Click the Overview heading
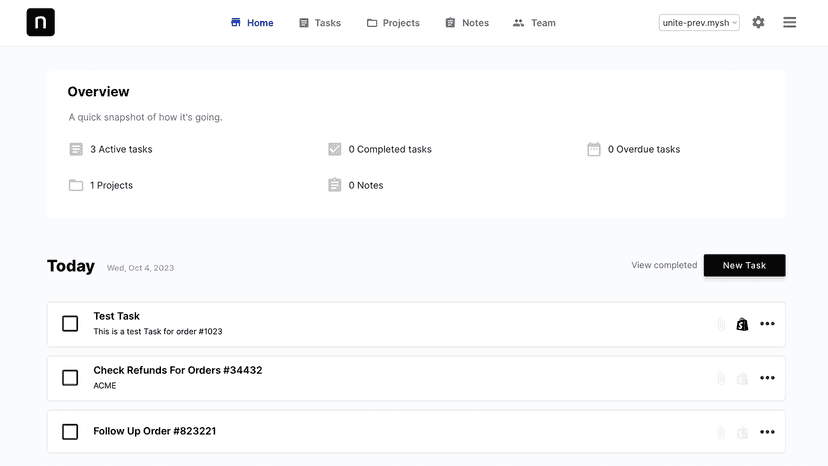828x466 pixels. point(98,92)
